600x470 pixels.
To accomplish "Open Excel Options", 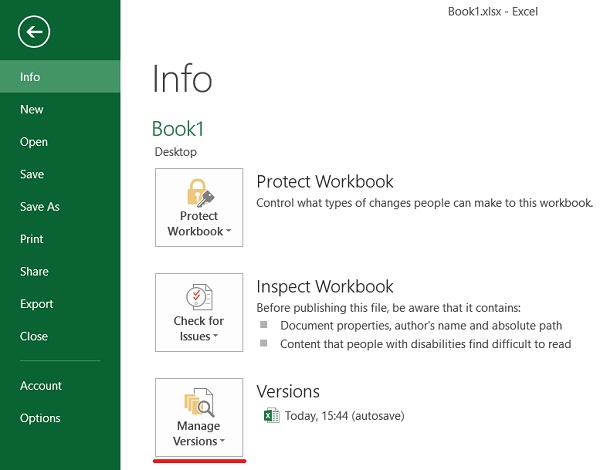I will click(x=60, y=418).
